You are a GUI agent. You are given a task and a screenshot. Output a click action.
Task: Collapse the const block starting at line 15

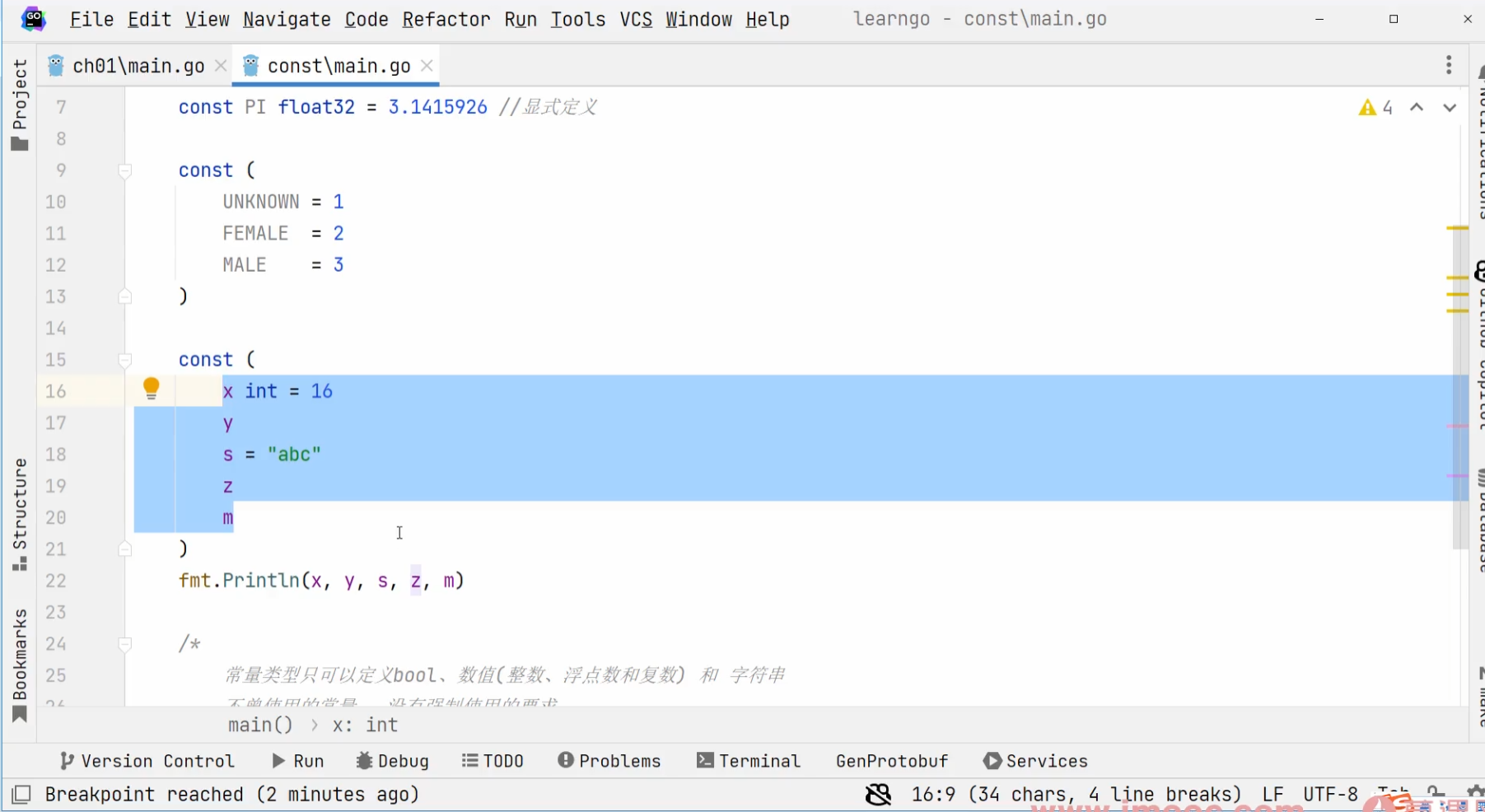coord(125,360)
